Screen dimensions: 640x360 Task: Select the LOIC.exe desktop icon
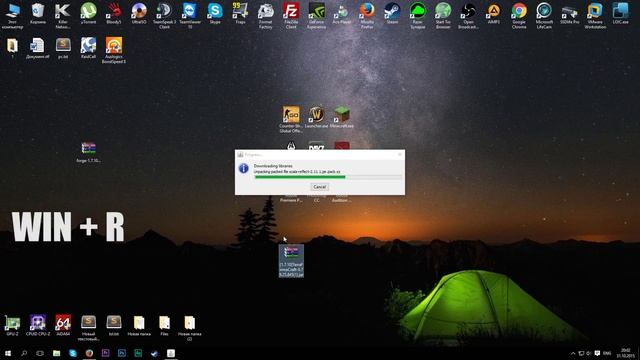[620, 13]
